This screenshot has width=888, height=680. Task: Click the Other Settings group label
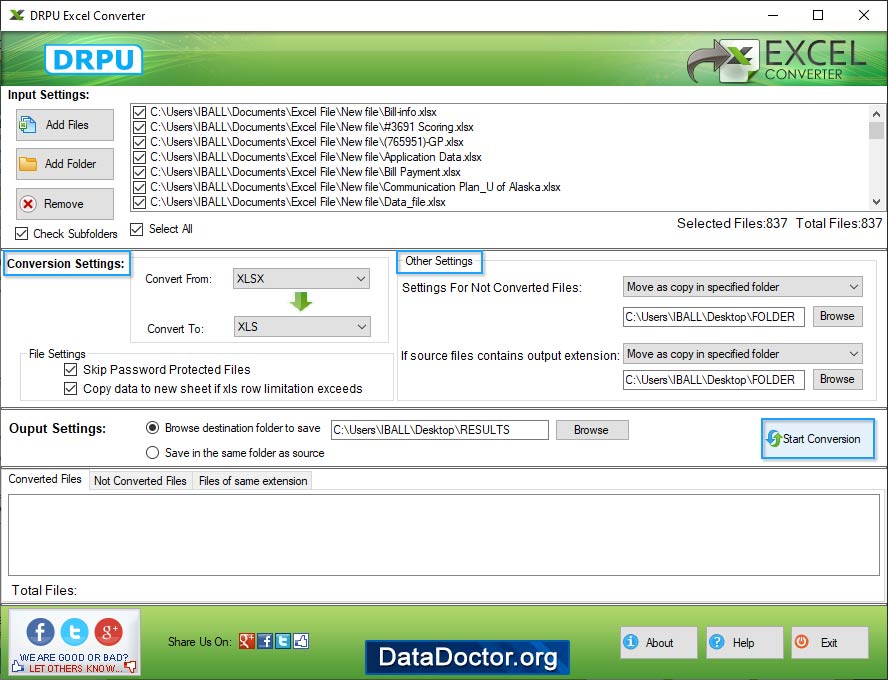(439, 262)
